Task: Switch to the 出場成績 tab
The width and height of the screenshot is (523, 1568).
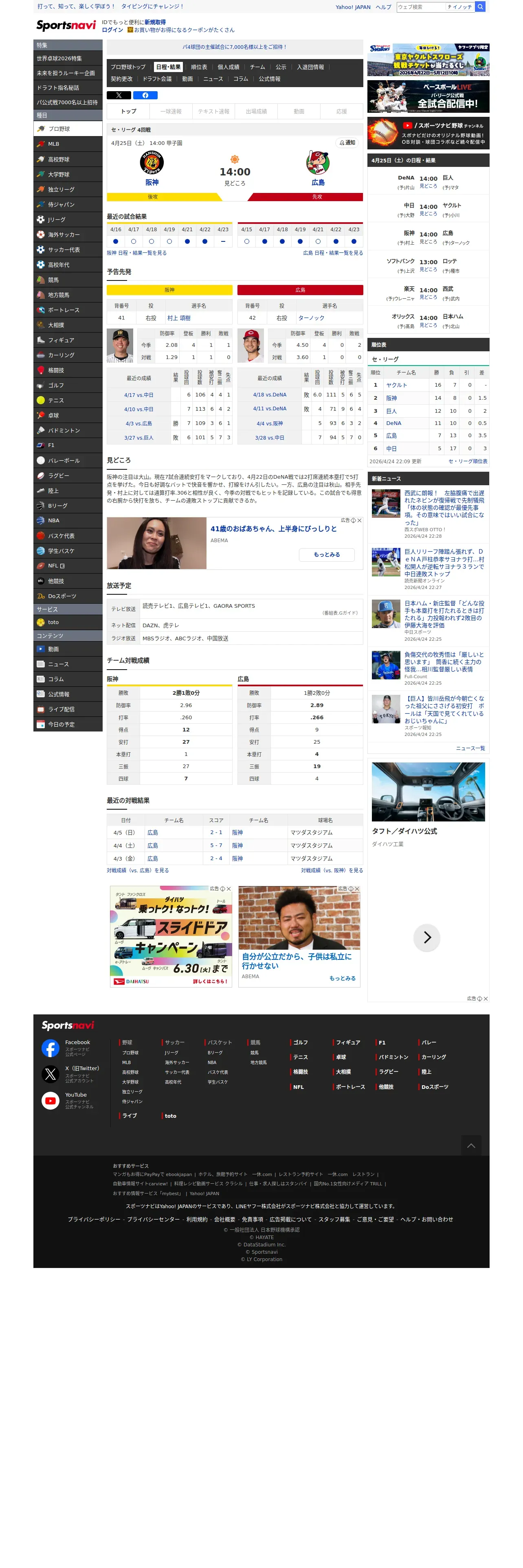Action: 256,112
